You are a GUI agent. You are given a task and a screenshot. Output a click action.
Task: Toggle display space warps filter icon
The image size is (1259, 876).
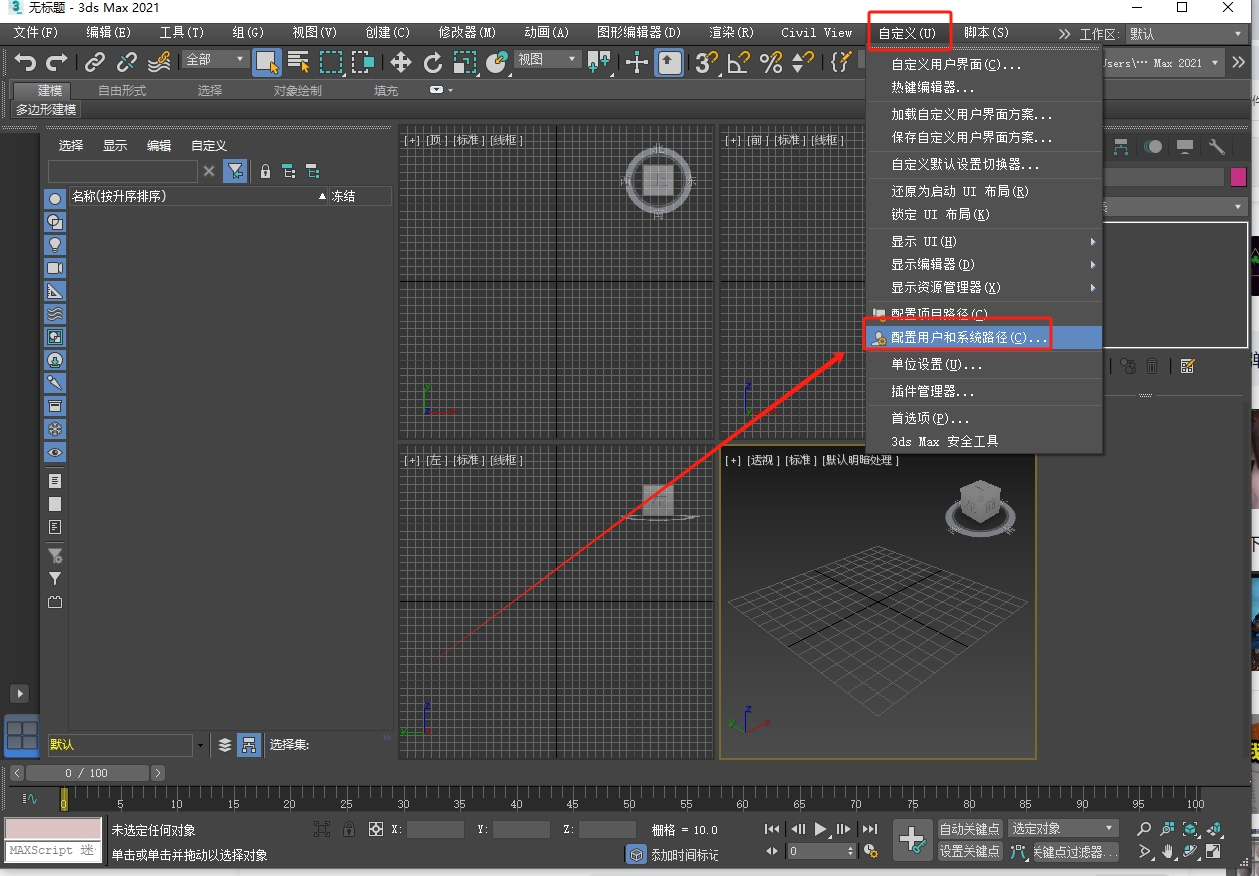pyautogui.click(x=55, y=314)
